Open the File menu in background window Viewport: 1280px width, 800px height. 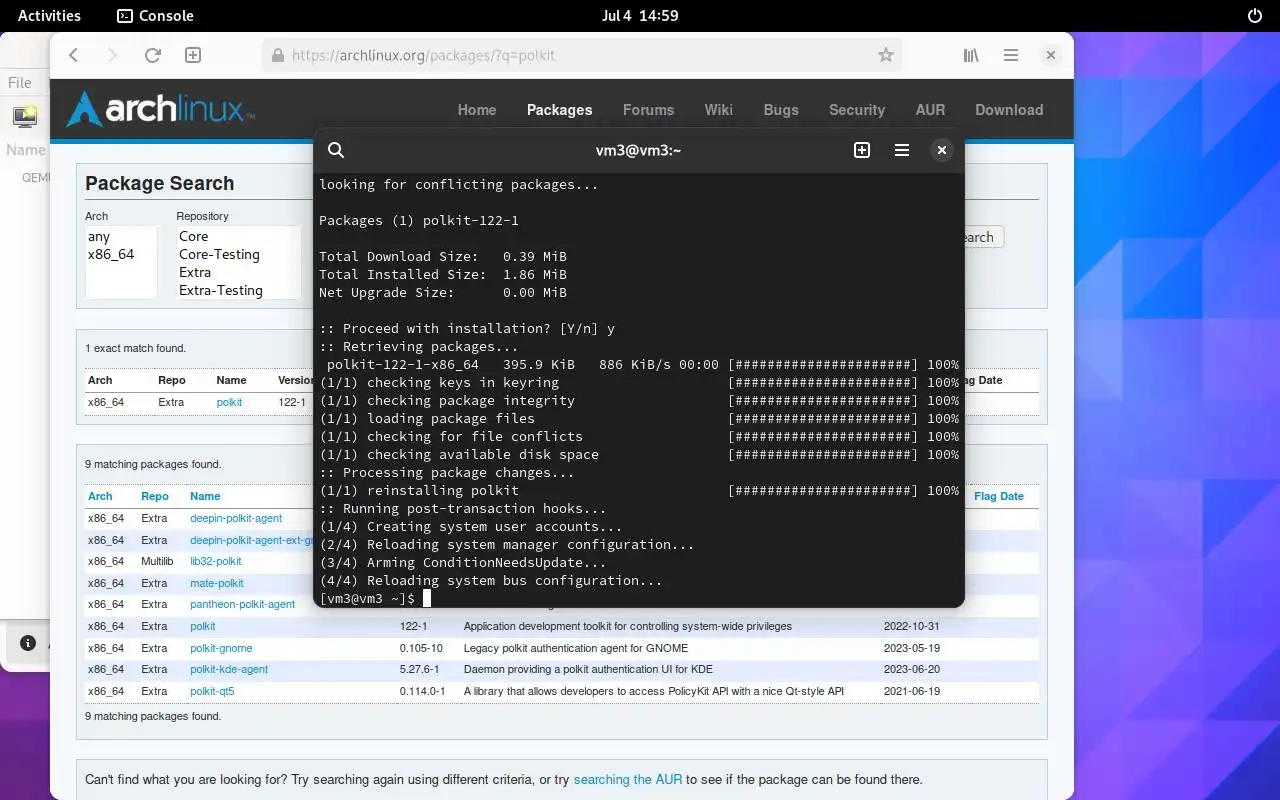point(19,83)
